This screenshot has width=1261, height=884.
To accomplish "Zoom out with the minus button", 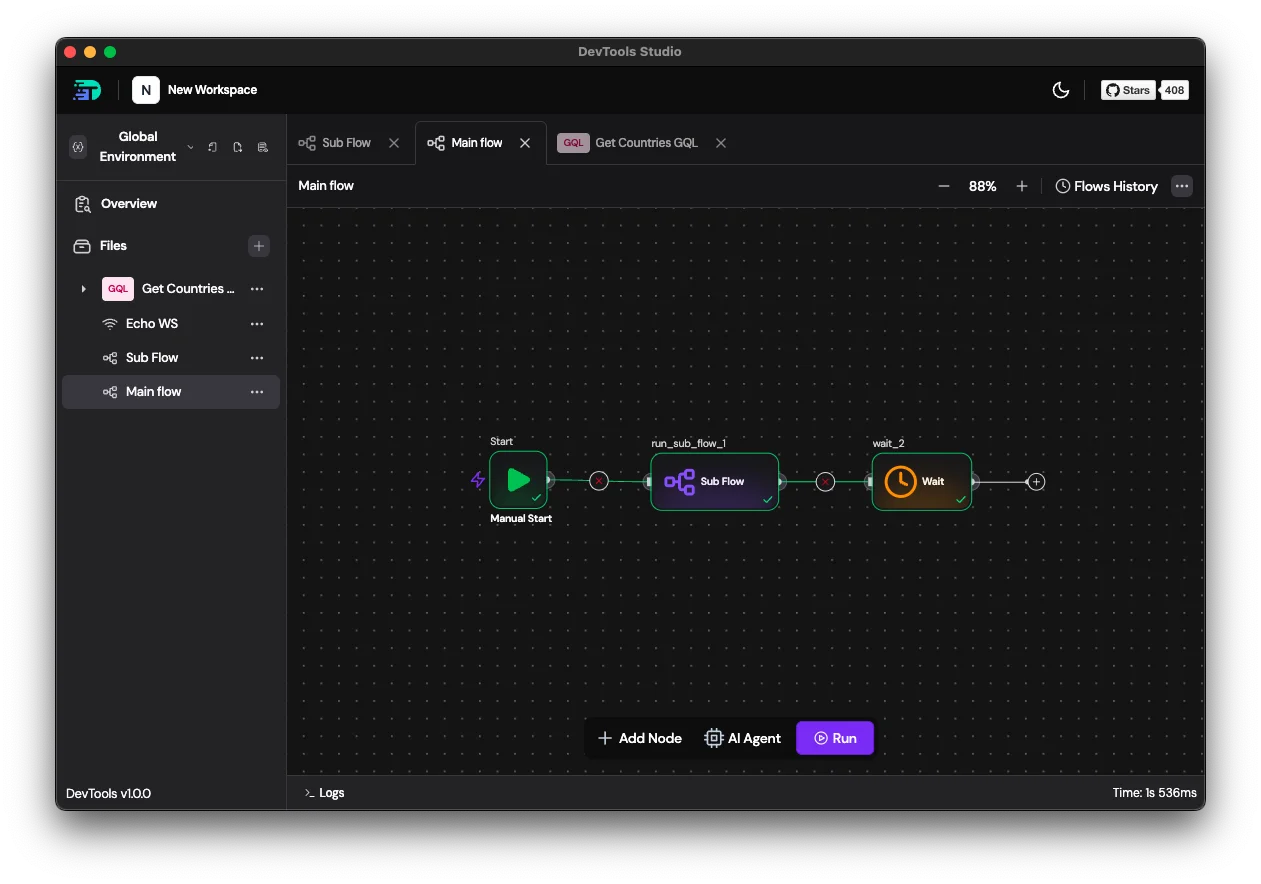I will (x=944, y=186).
